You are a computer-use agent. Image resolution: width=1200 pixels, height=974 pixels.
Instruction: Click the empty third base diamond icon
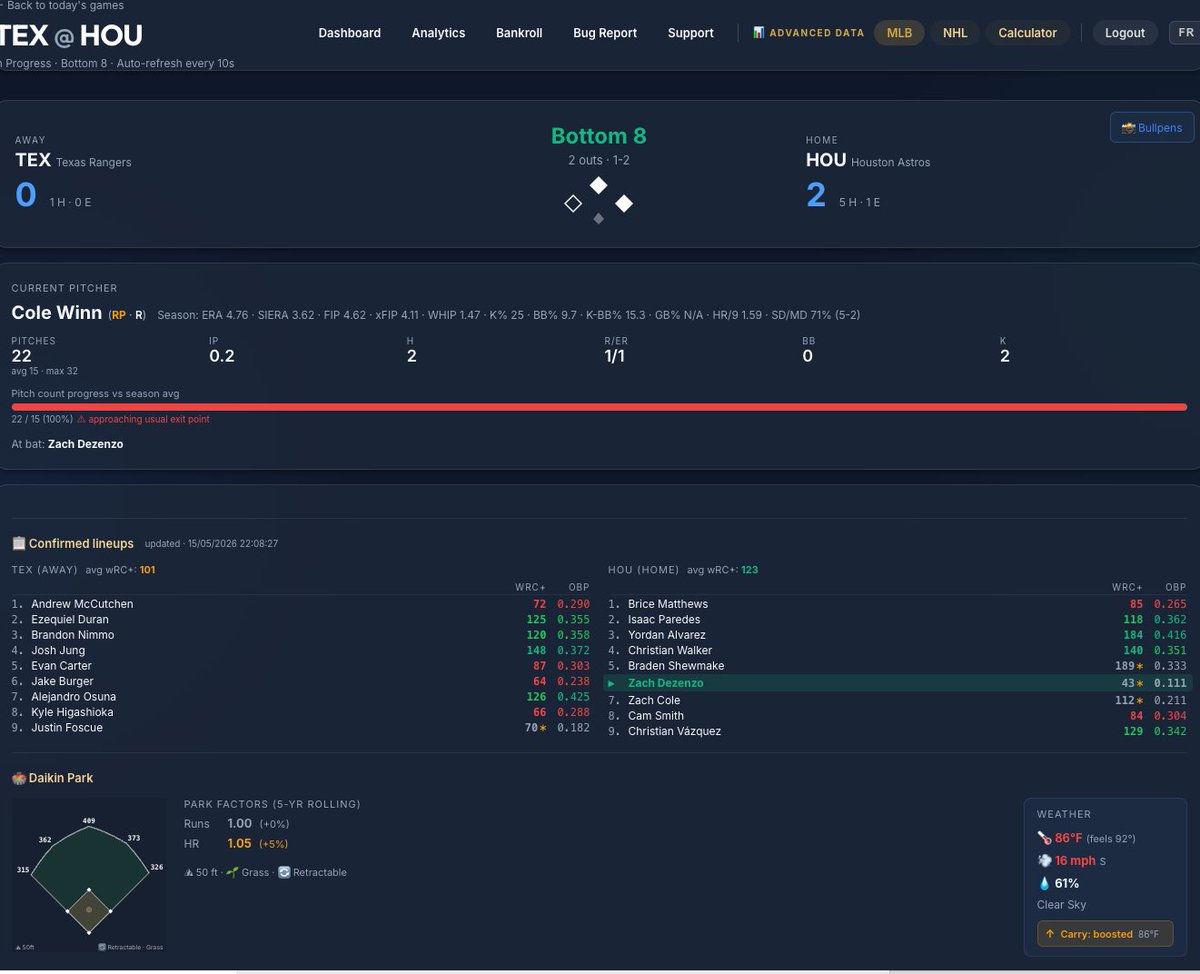[573, 204]
